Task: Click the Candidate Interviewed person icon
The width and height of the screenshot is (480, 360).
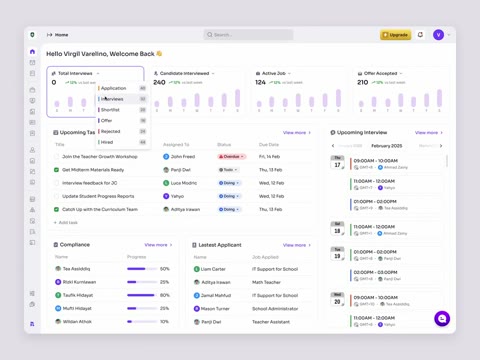Action: tap(155, 73)
